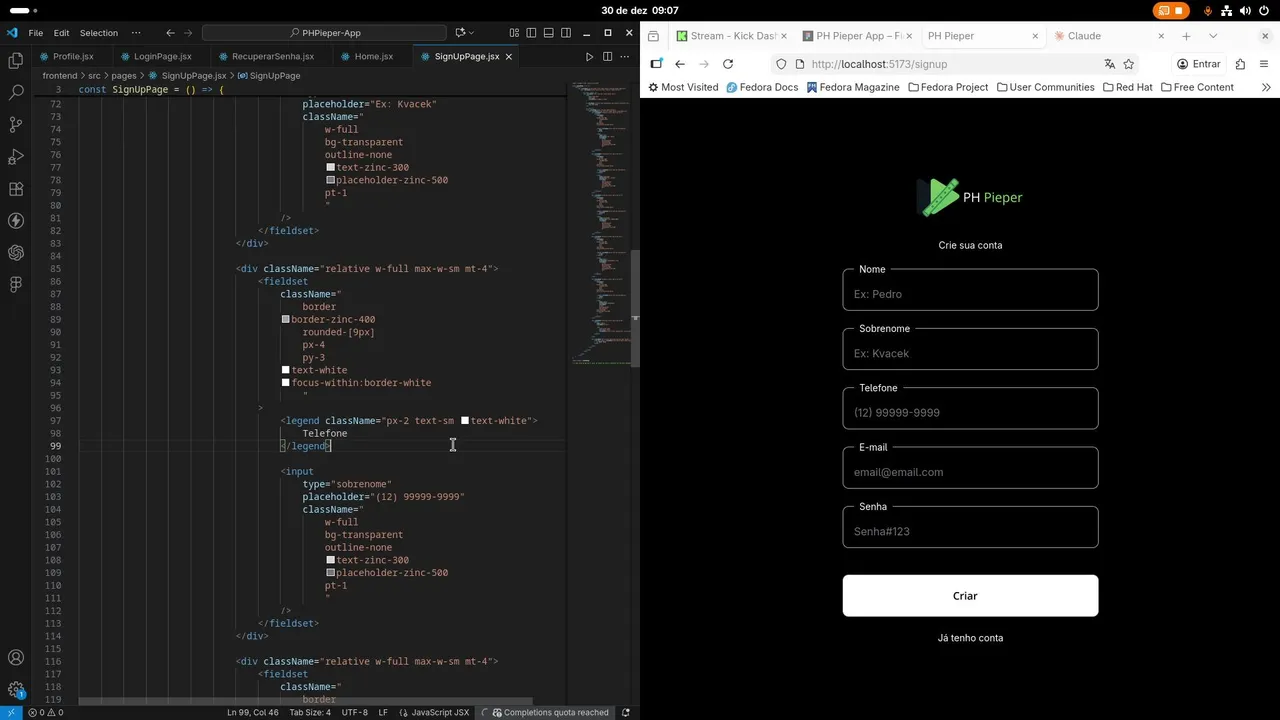1280x720 pixels.
Task: Click the Criar button
Action: (x=970, y=596)
